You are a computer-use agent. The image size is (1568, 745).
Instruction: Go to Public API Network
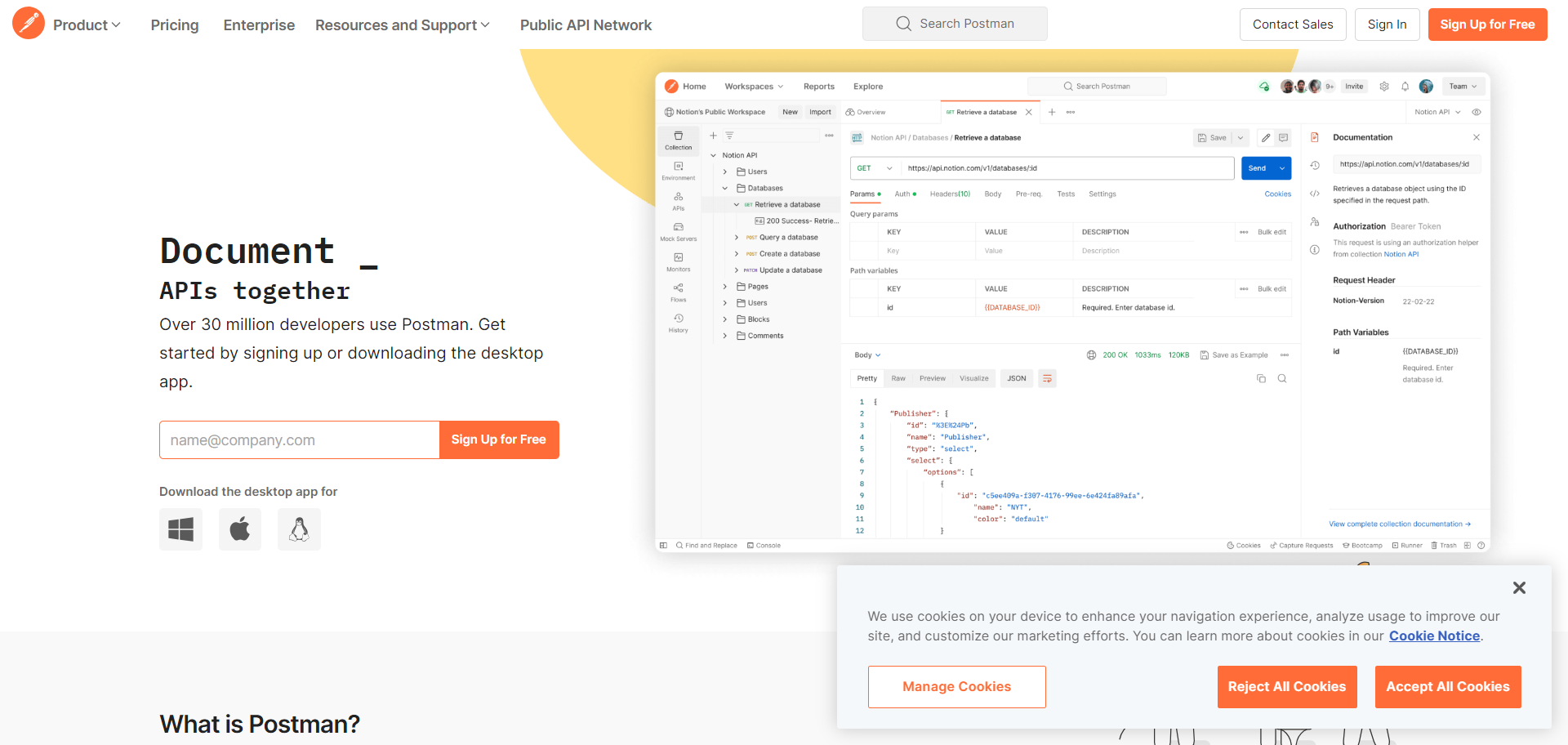click(x=586, y=25)
